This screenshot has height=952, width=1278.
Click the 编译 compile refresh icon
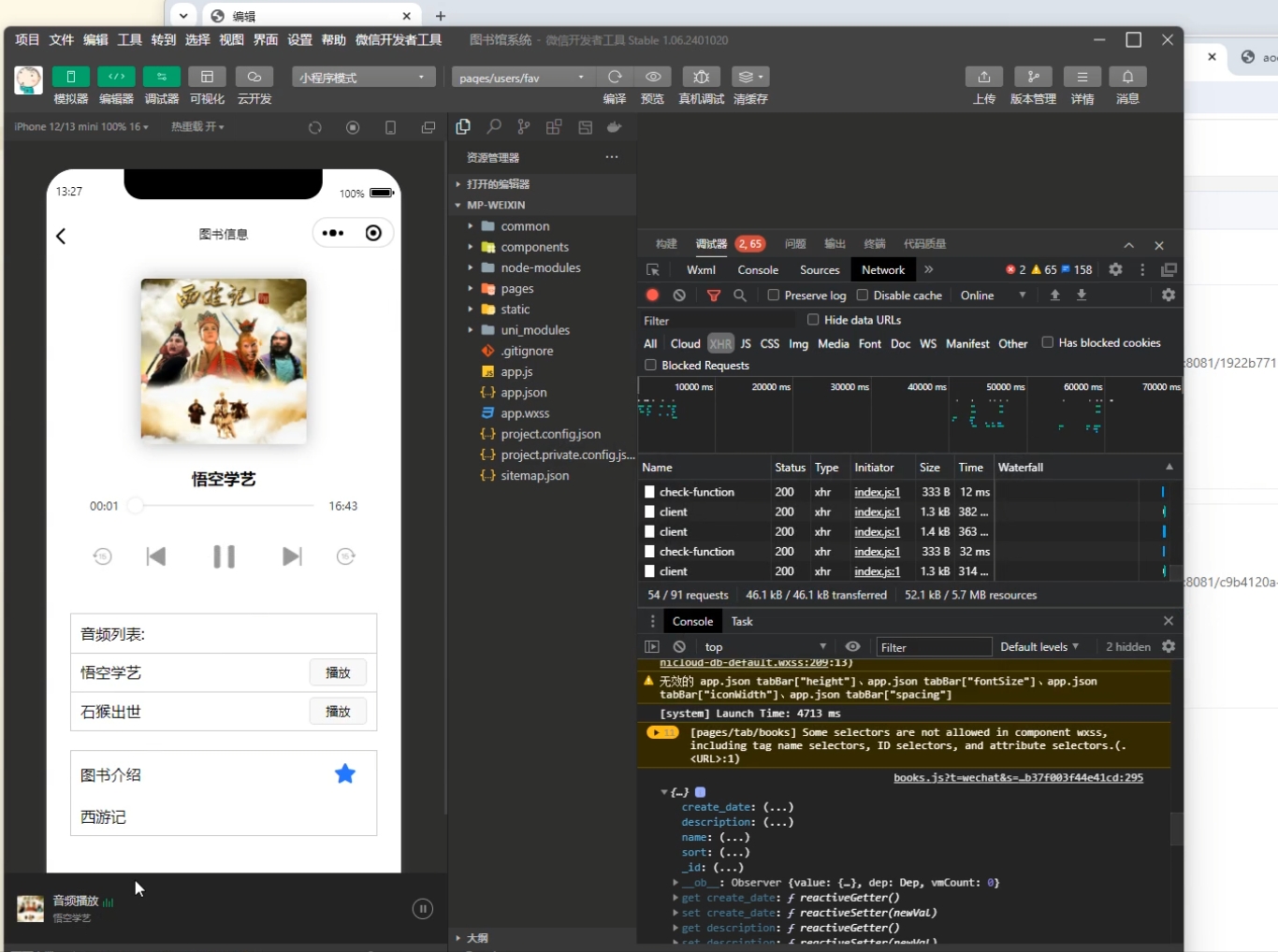pyautogui.click(x=615, y=77)
